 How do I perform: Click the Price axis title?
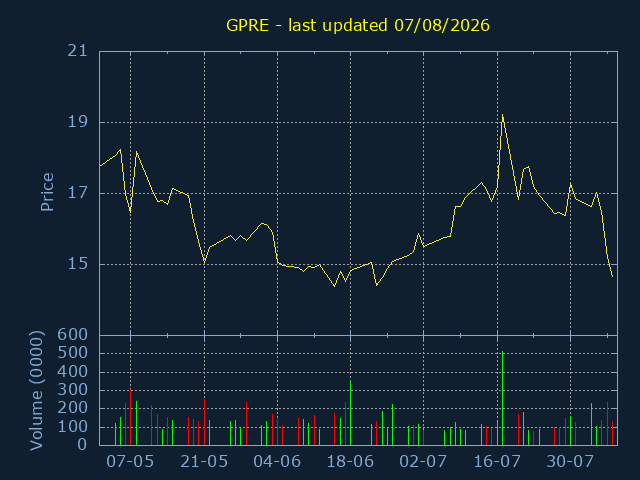point(47,192)
